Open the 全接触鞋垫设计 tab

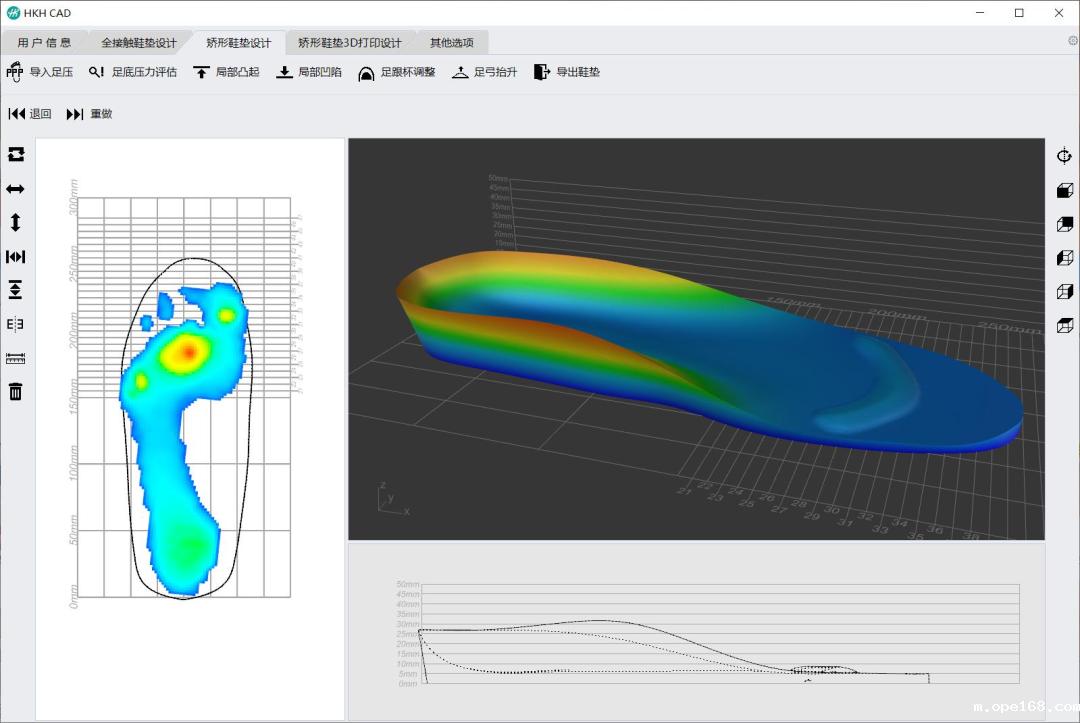[138, 43]
